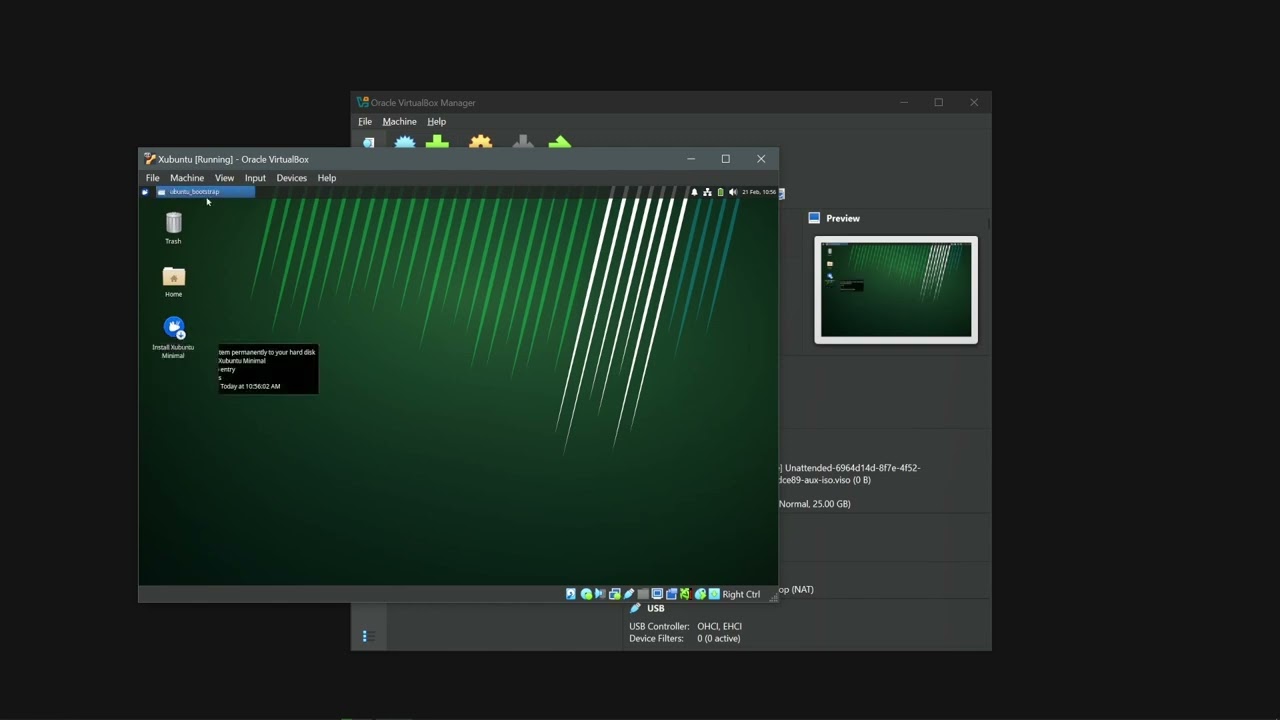
Task: Click the VM preview thumbnail in Manager
Action: click(896, 290)
